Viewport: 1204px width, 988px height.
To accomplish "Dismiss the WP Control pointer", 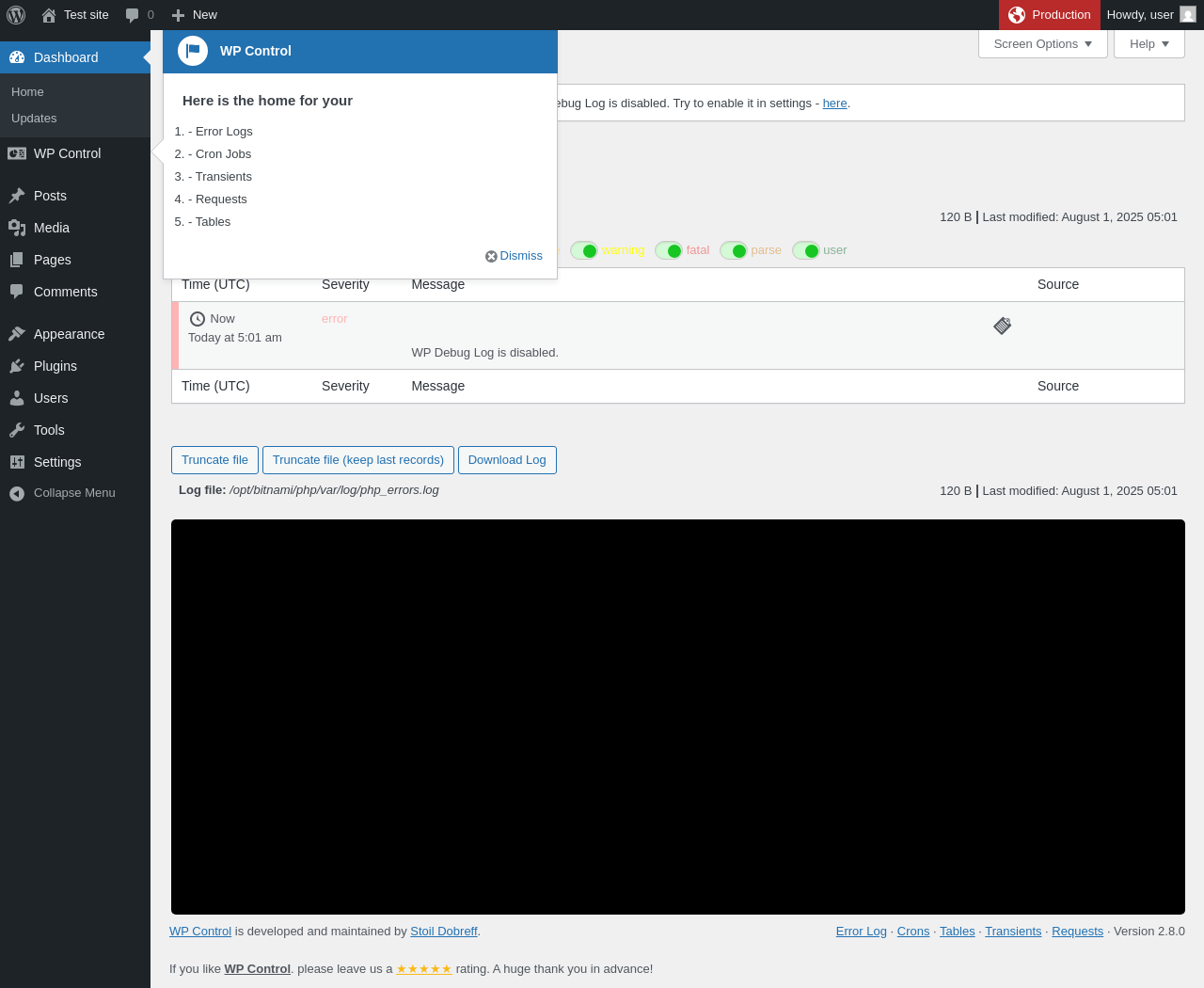I will pyautogui.click(x=515, y=256).
